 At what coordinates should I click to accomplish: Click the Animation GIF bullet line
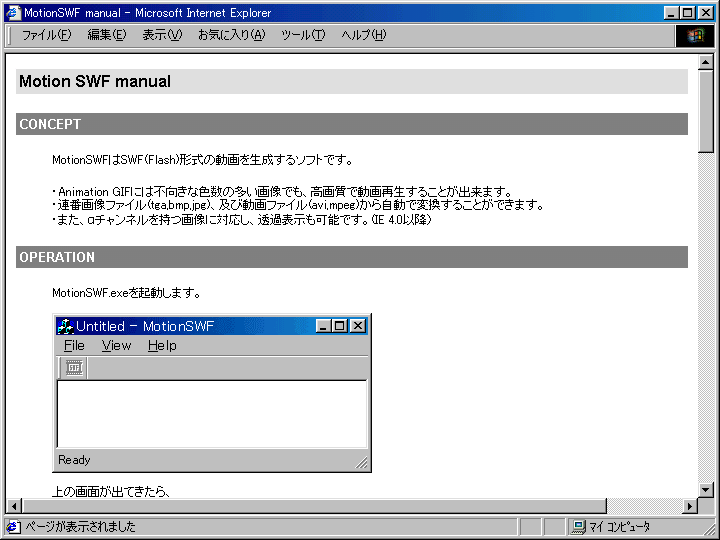pyautogui.click(x=281, y=191)
